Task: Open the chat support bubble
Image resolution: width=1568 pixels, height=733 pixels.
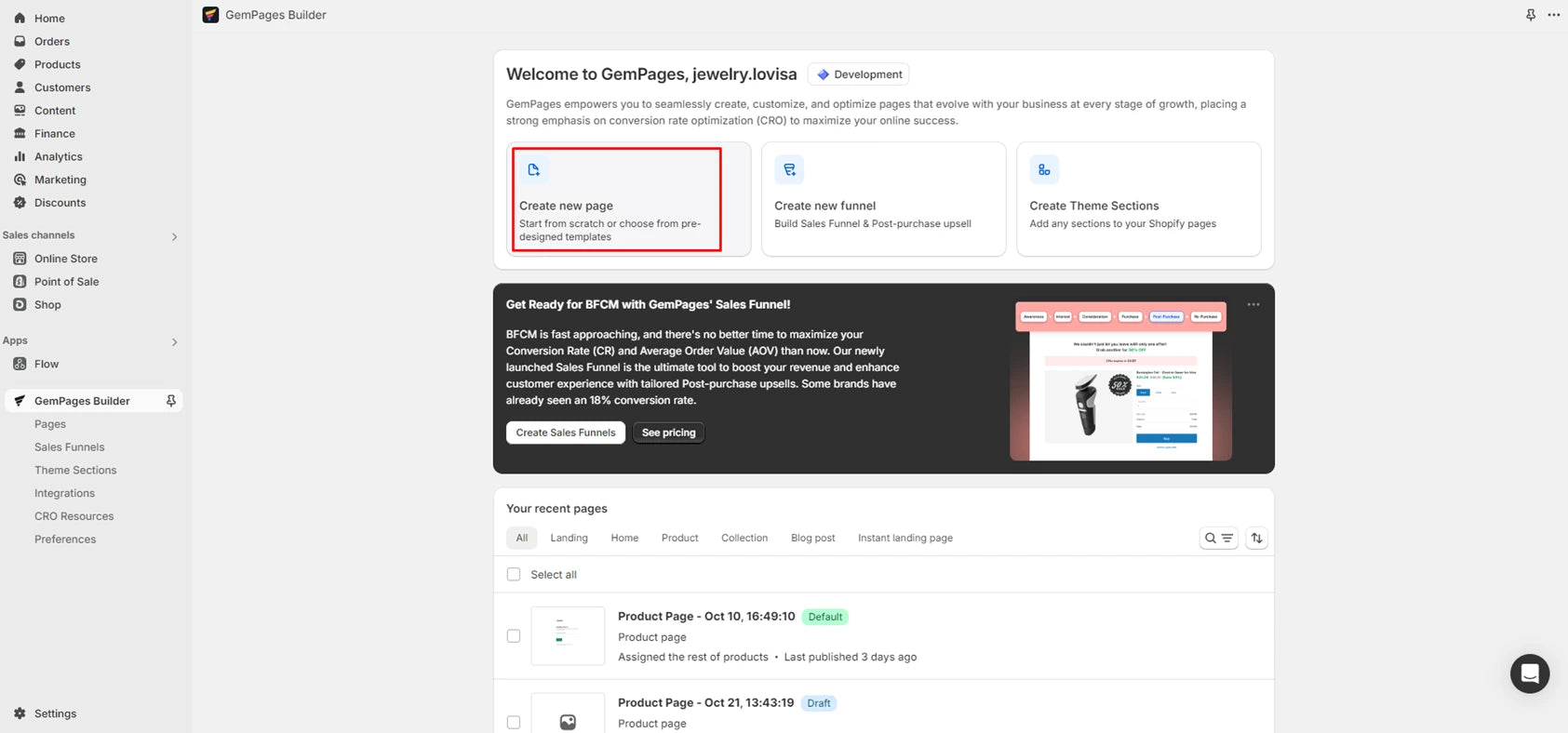Action: [x=1529, y=673]
